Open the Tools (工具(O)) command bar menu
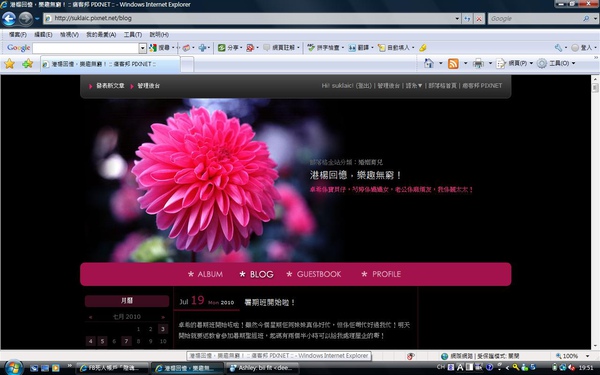The image size is (600, 375). [x=556, y=64]
